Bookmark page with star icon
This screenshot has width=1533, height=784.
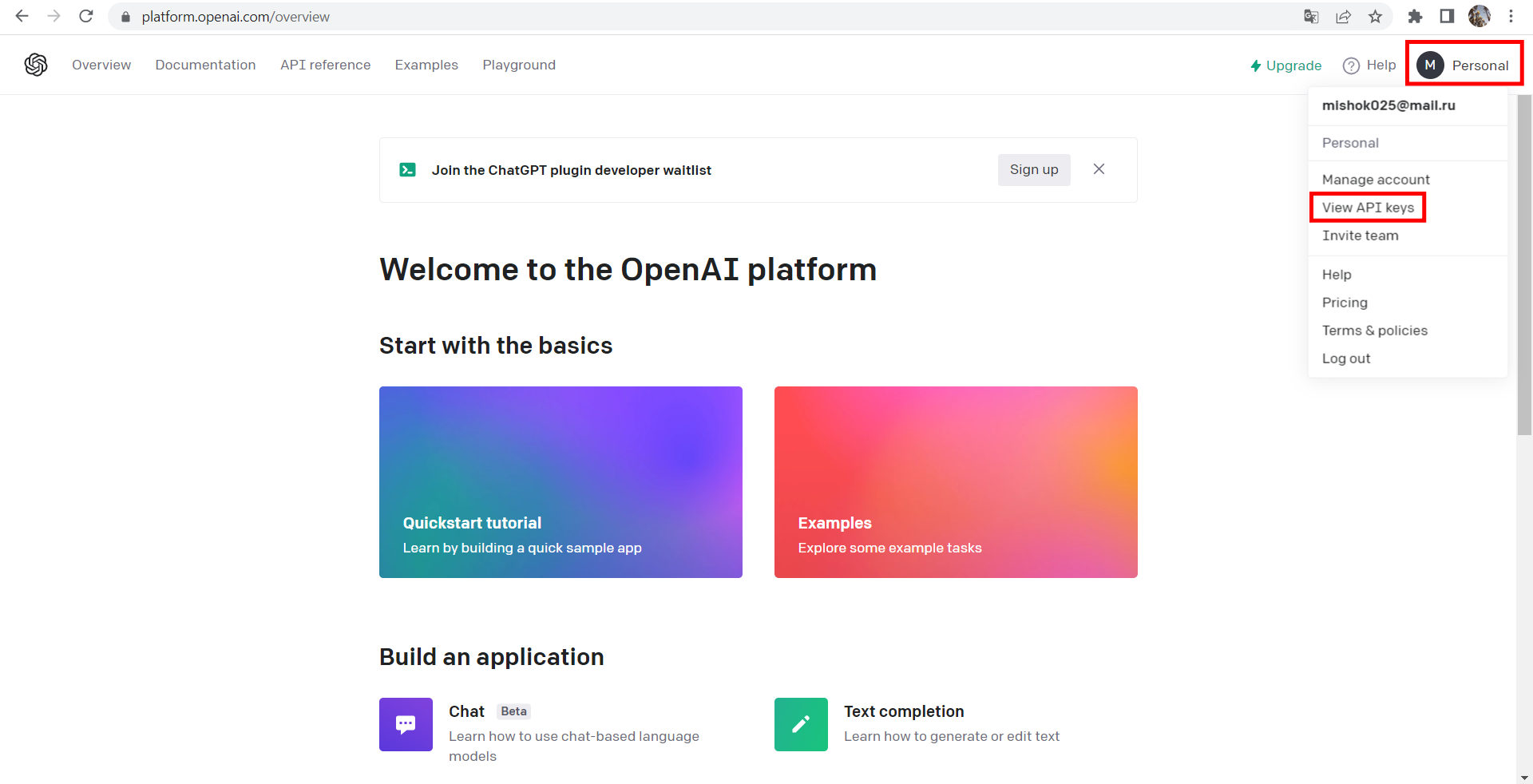1375,17
